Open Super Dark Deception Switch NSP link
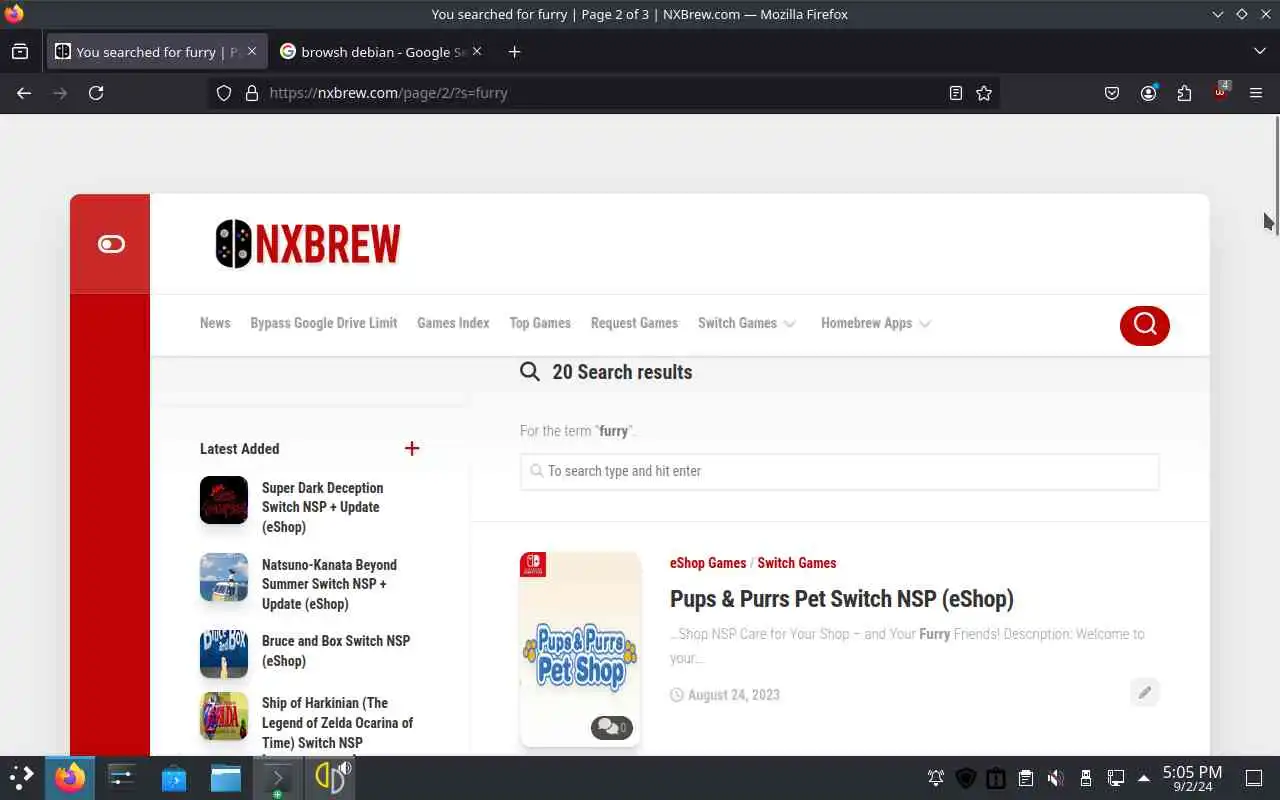The image size is (1280, 800). 323,507
